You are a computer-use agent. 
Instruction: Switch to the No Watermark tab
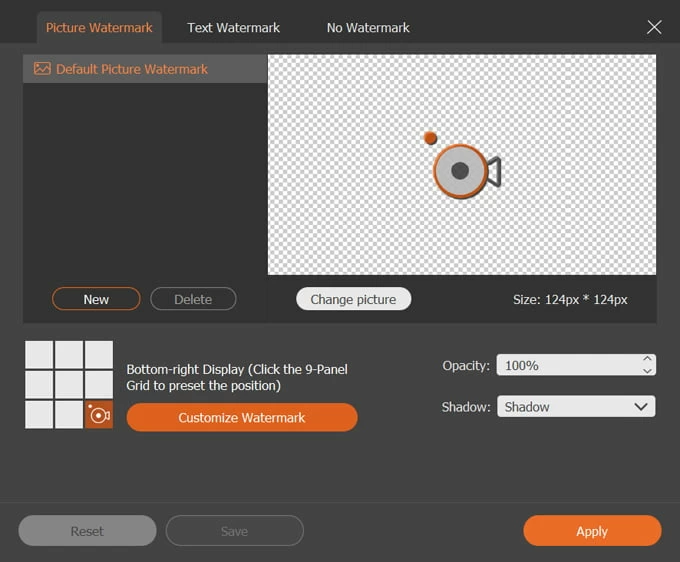click(368, 27)
